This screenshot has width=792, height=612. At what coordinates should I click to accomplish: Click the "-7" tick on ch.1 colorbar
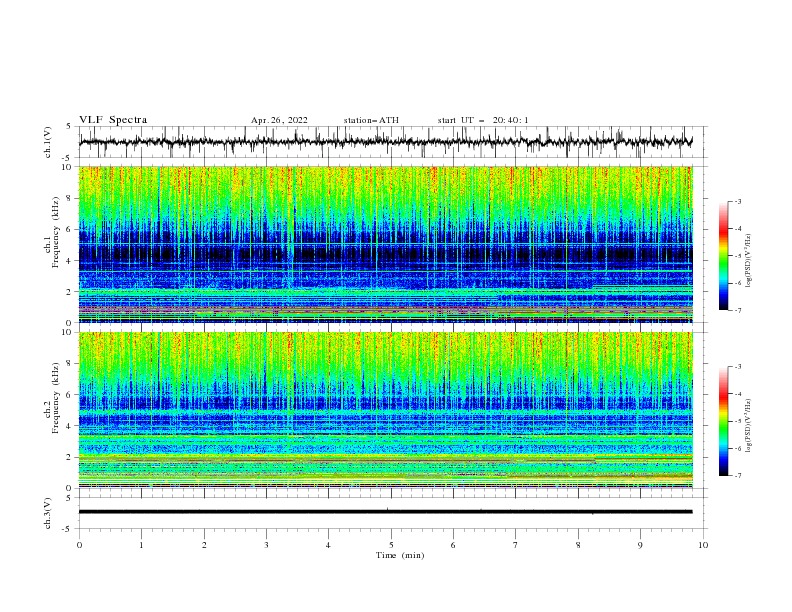point(737,310)
